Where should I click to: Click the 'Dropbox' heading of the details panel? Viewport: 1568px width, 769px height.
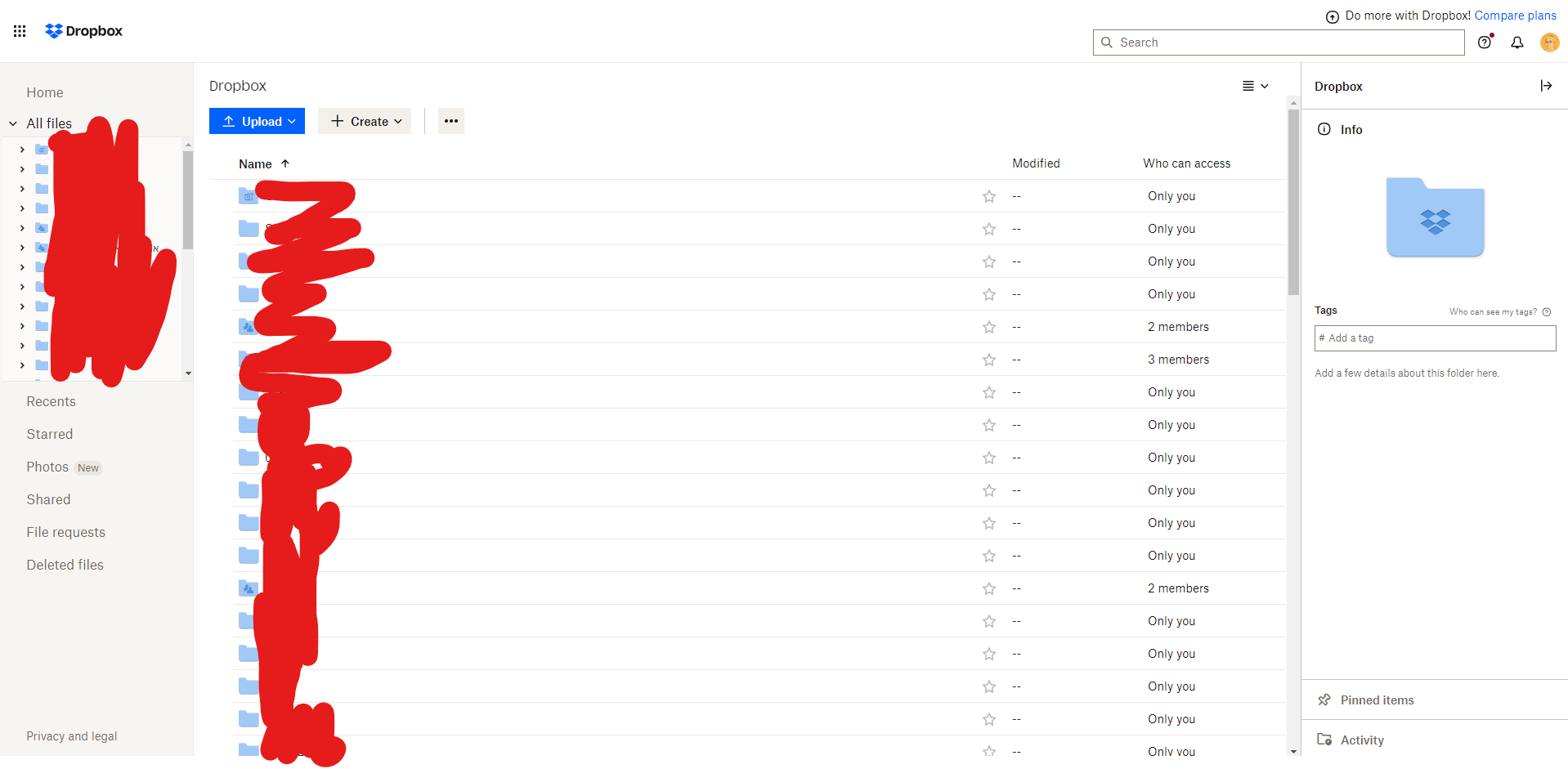coord(1338,87)
